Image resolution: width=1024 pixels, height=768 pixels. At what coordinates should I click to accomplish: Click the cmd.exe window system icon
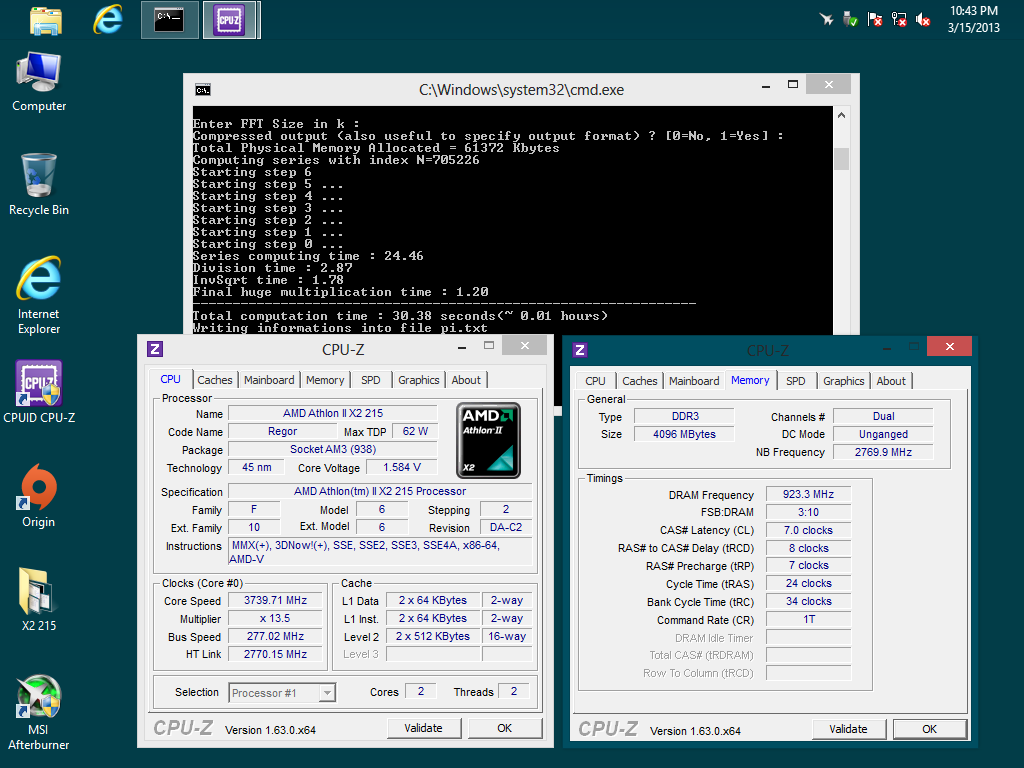coord(203,89)
